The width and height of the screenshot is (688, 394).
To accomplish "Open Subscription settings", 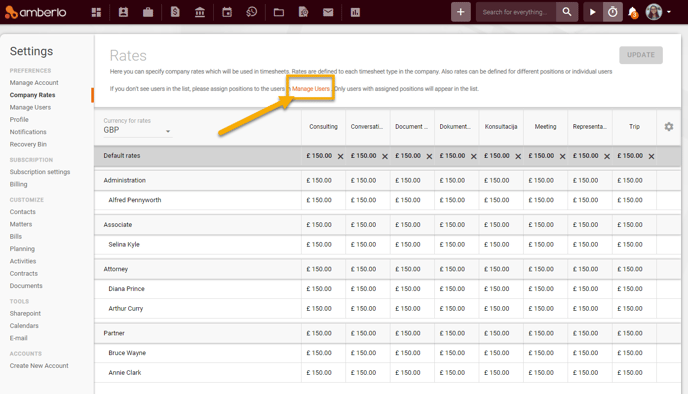I will point(40,172).
